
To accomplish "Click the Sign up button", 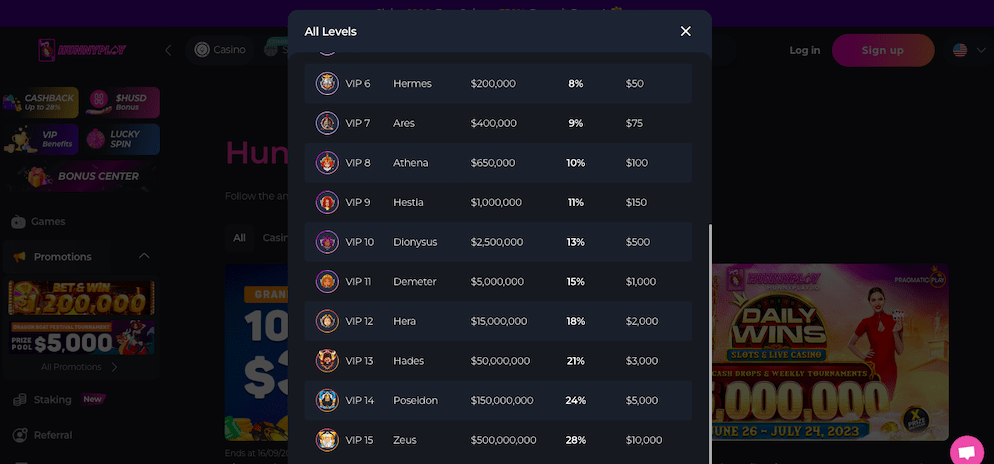I will [882, 50].
